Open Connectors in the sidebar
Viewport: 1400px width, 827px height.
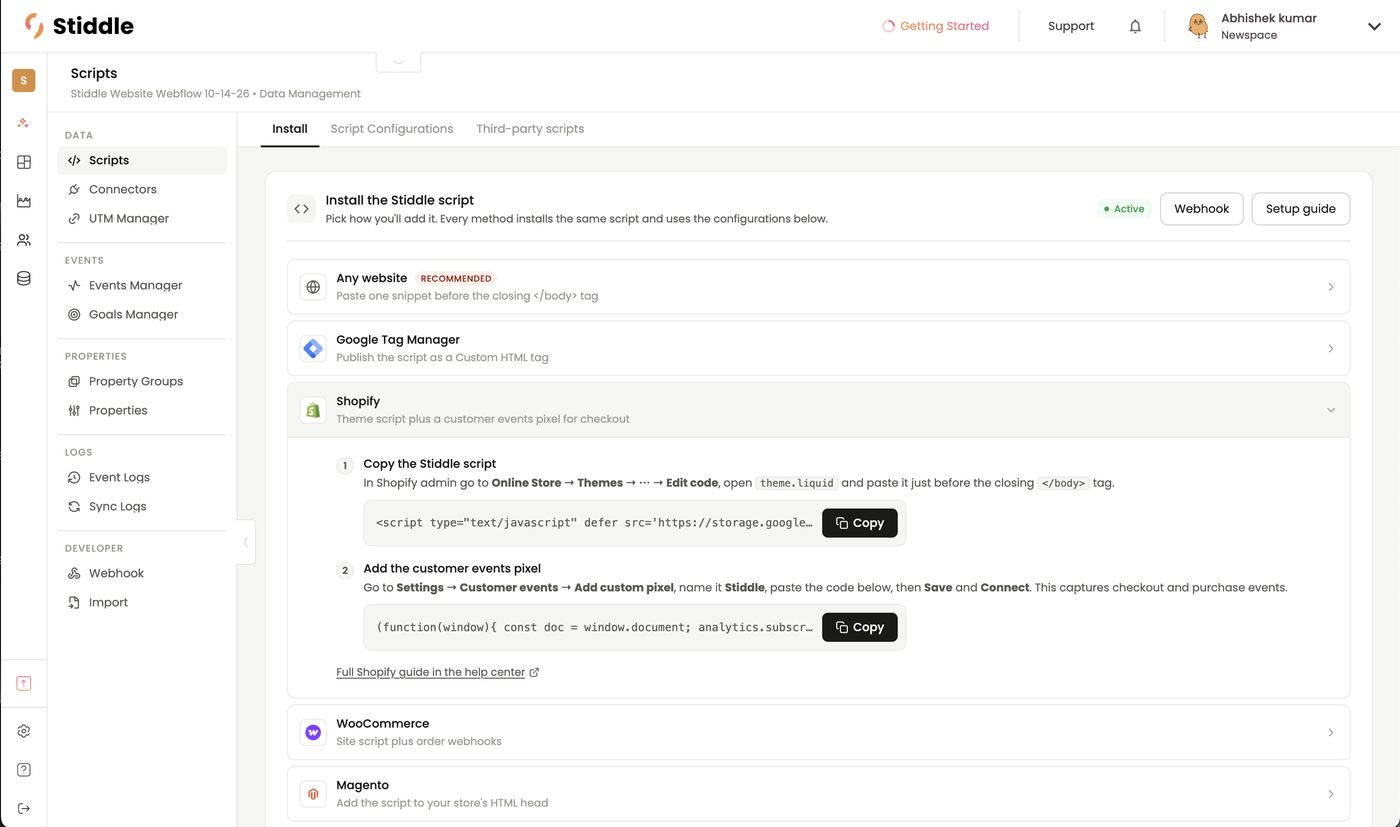[142, 189]
